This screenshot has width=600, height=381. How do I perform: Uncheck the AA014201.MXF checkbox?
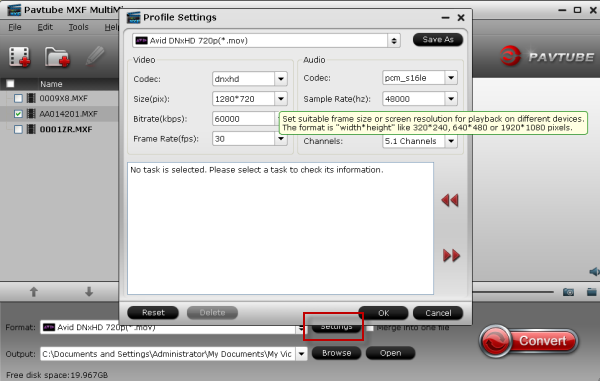tap(18, 114)
